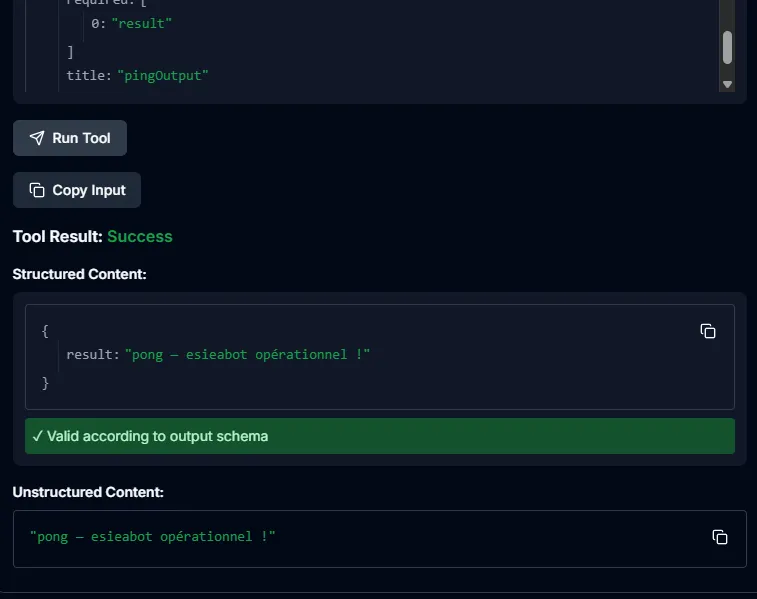Click the 'Valid according to output schema' banner

click(379, 436)
